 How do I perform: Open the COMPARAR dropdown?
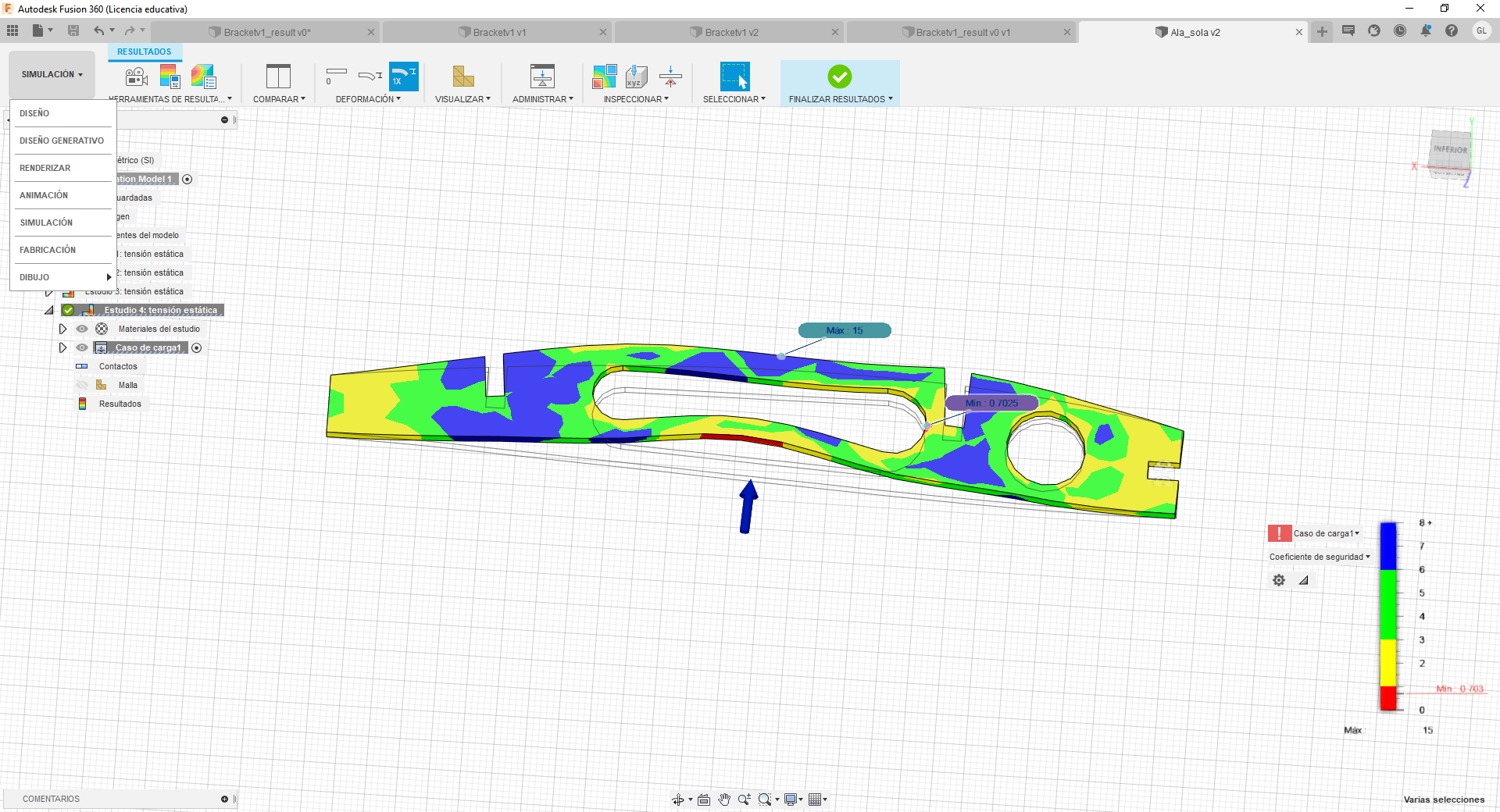click(x=279, y=99)
